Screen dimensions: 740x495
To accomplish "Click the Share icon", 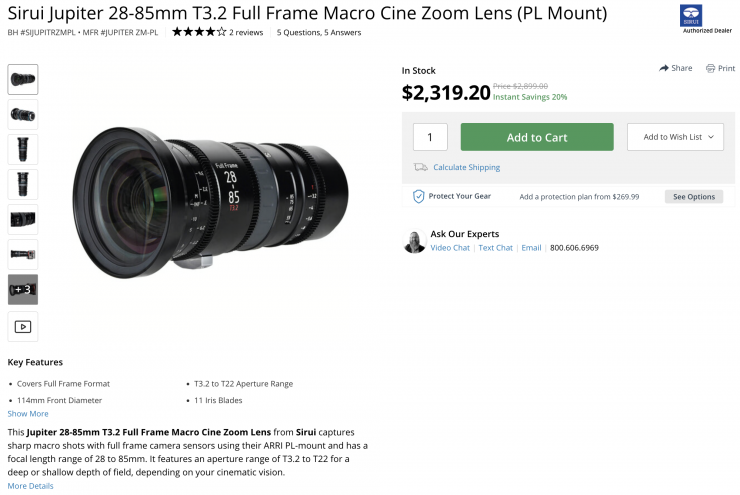I will click(x=664, y=68).
